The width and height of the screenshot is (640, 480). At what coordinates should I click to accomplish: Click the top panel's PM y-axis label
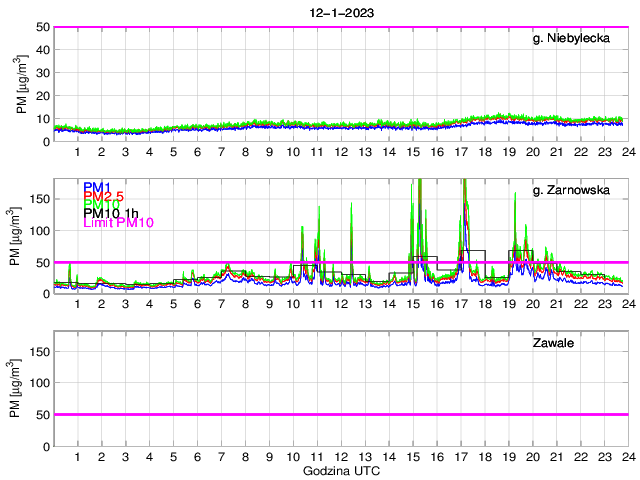(22, 84)
